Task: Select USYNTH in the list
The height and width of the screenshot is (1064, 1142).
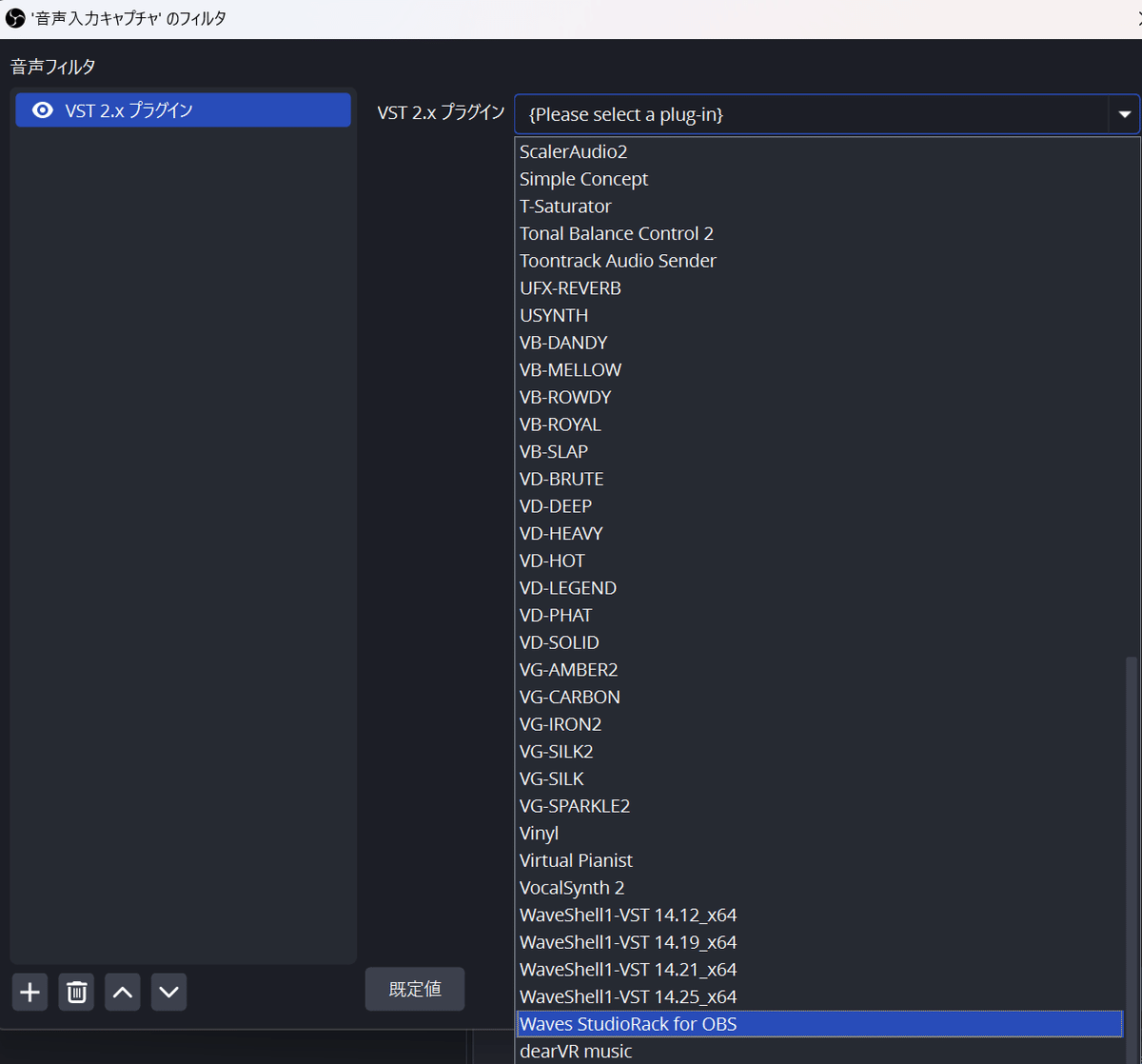Action: coord(819,315)
